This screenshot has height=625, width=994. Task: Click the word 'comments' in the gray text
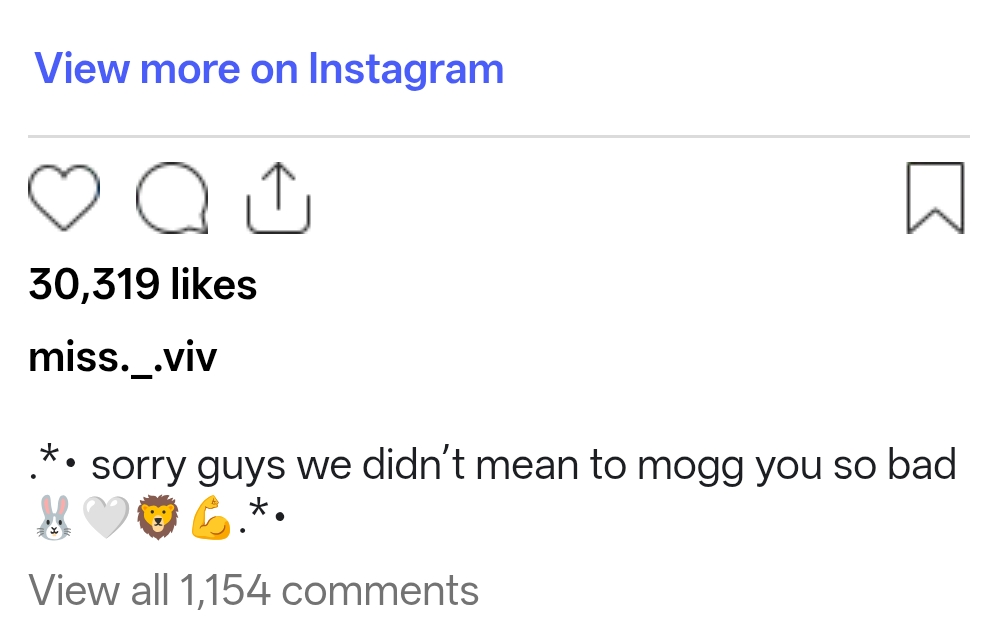click(x=380, y=591)
